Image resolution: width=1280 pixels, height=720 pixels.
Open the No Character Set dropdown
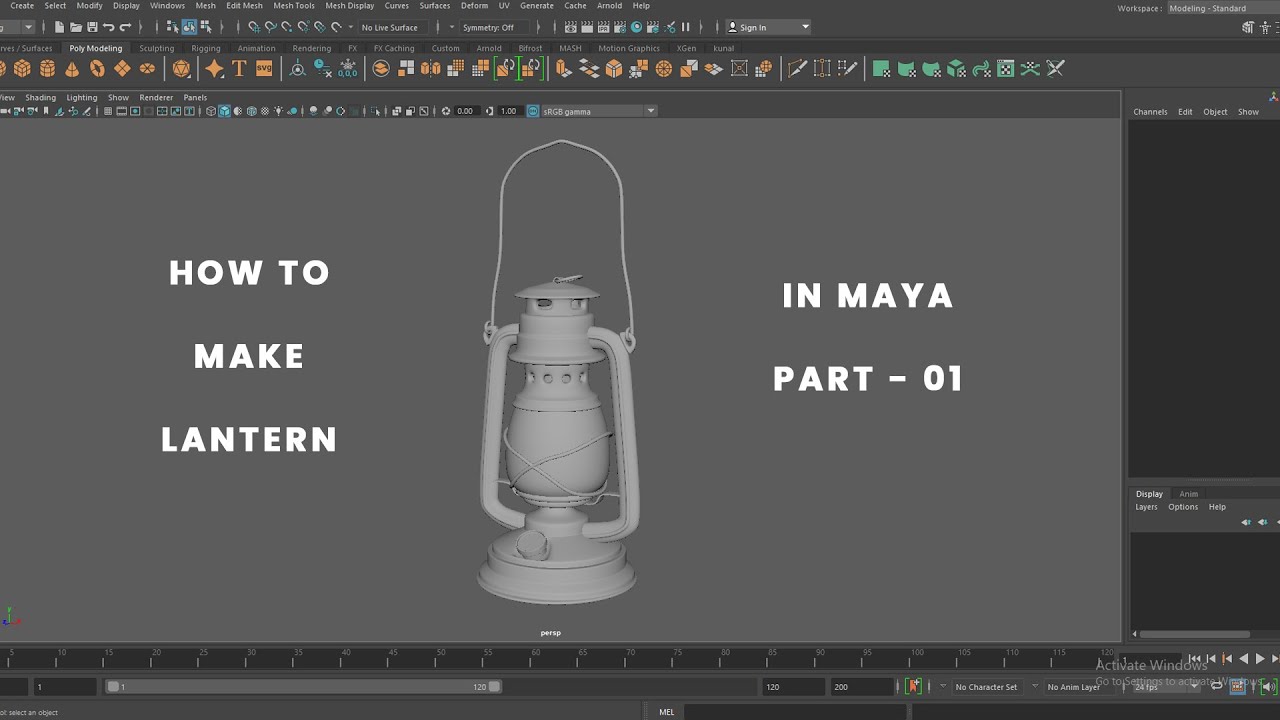[x=986, y=687]
